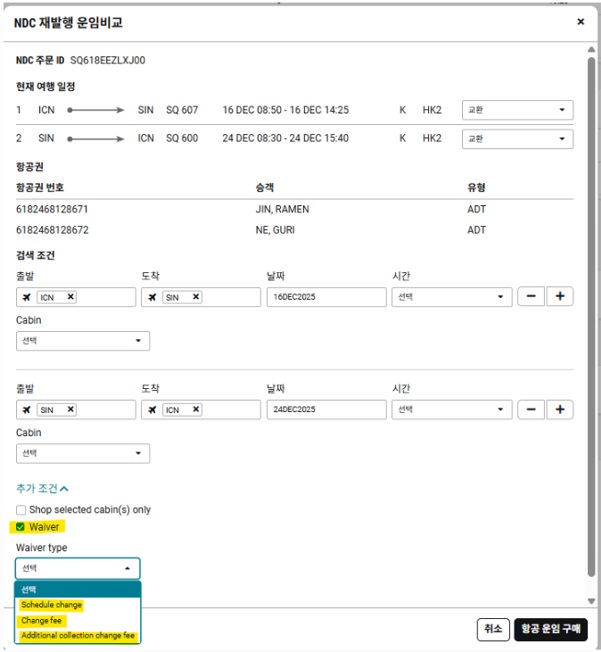
Task: Click plane icon in second 출발 field
Action: click(27, 410)
